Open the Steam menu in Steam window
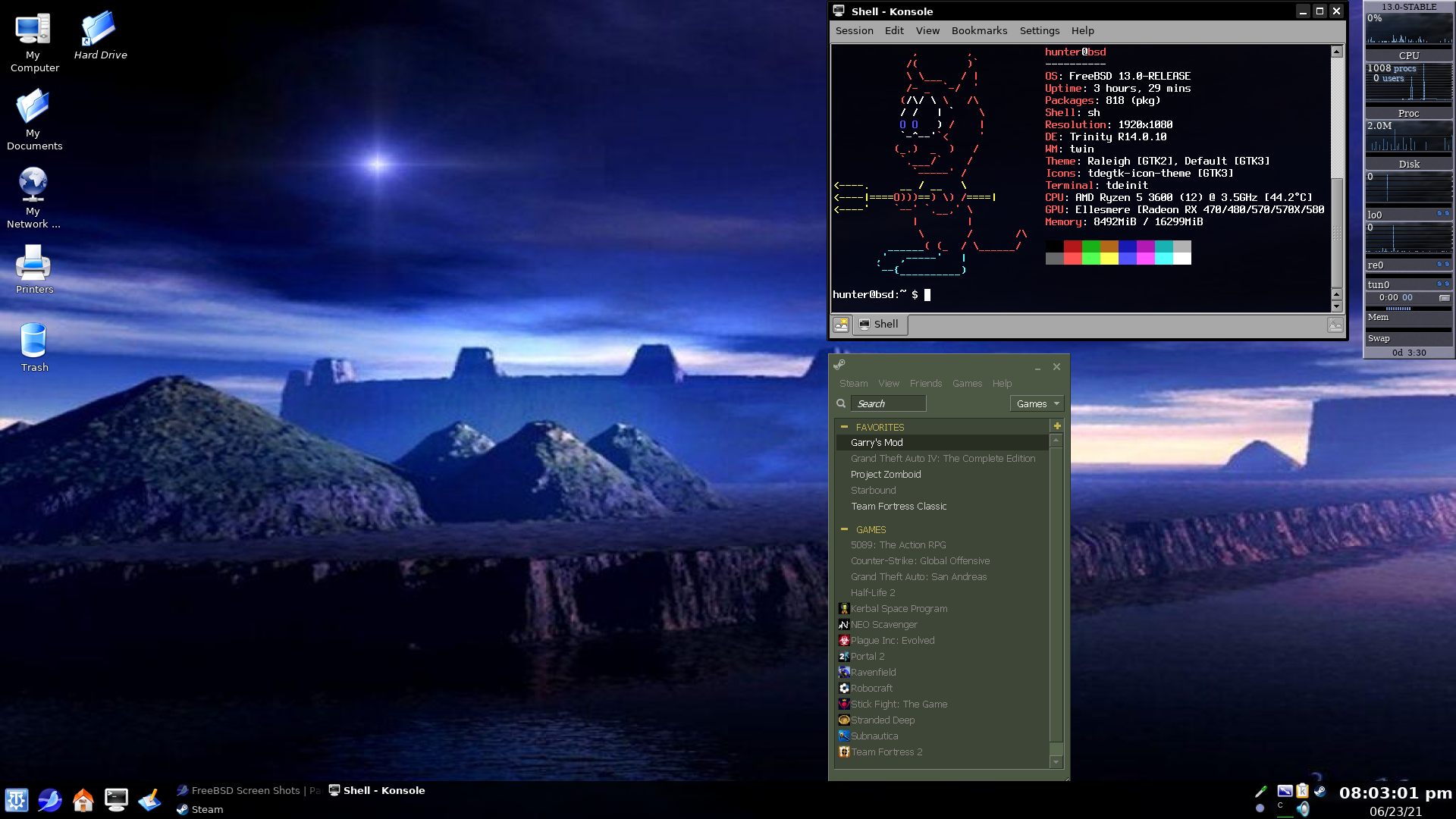1456x819 pixels. [x=853, y=383]
